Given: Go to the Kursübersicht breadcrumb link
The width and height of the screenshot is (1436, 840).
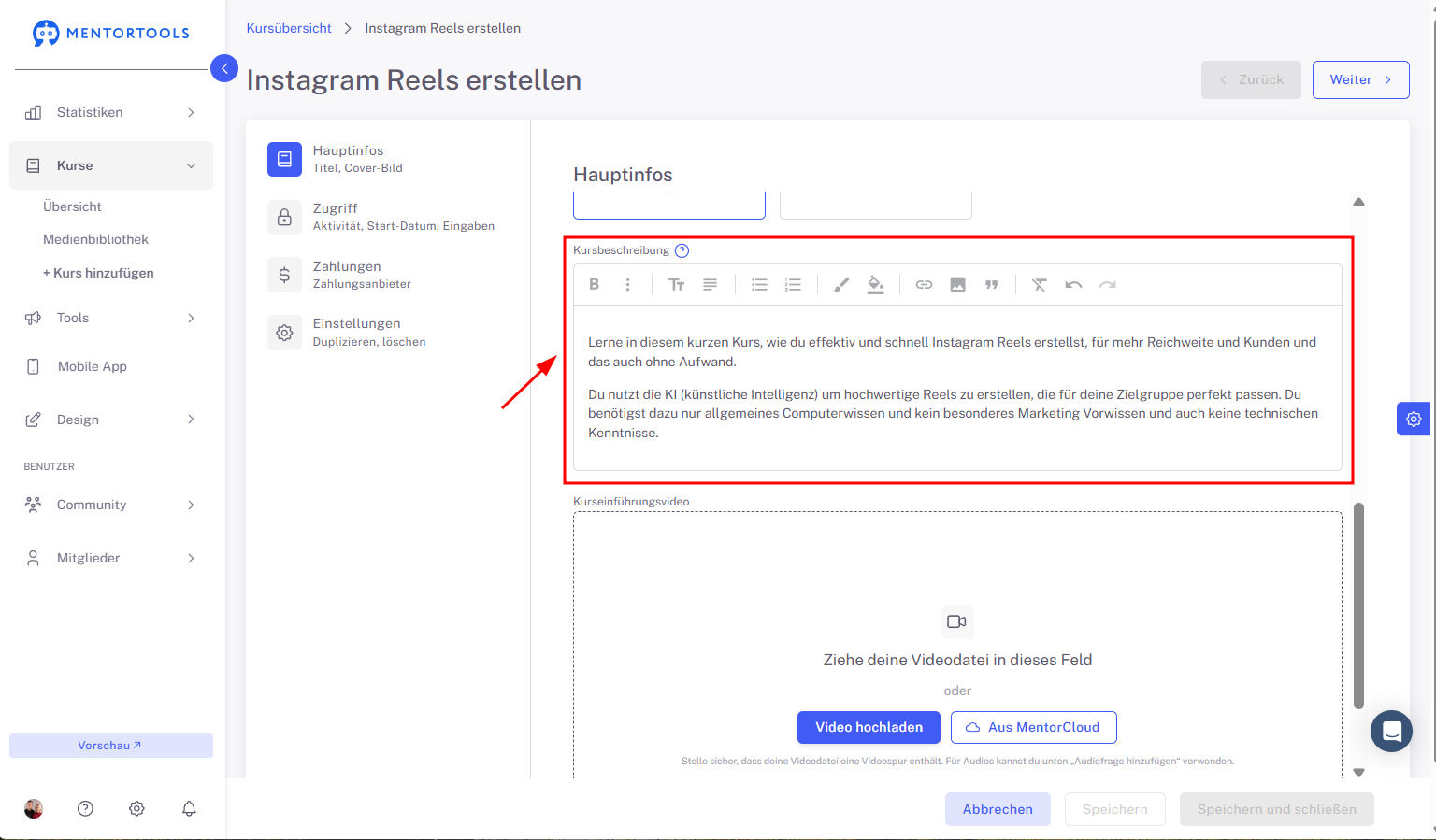Looking at the screenshot, I should point(289,28).
